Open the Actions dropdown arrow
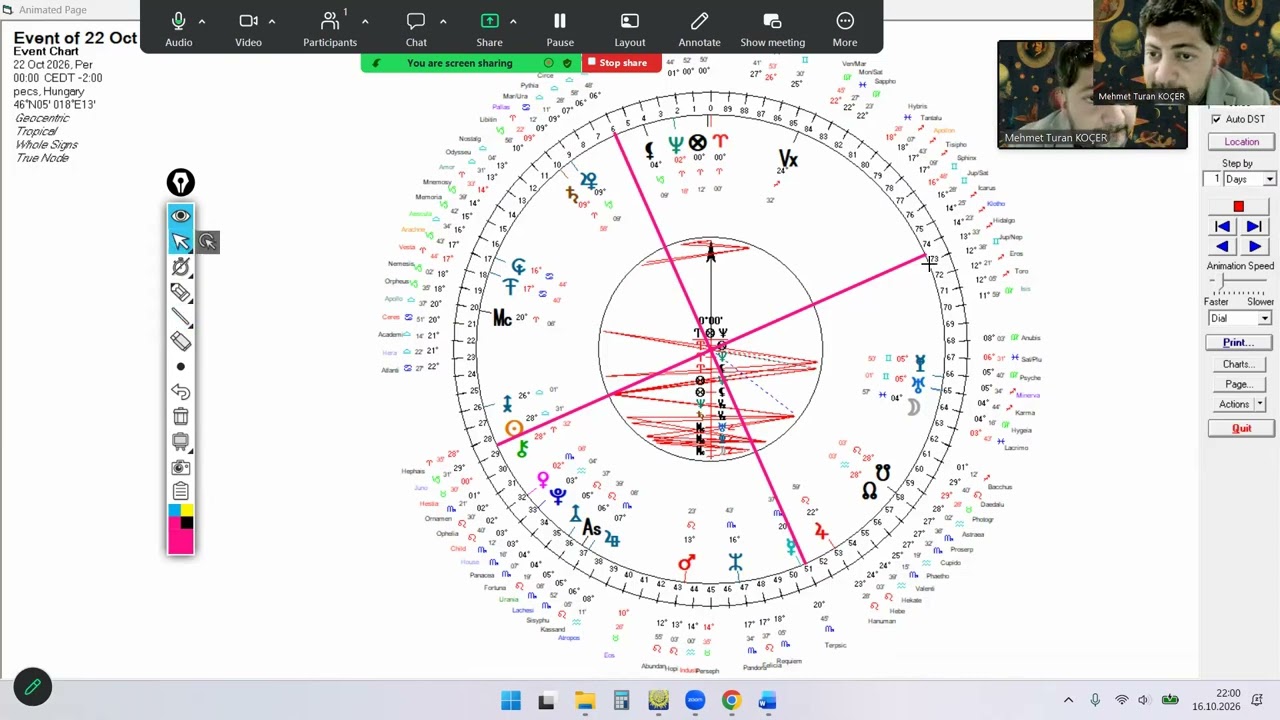This screenshot has width=1280, height=720. pos(1260,404)
